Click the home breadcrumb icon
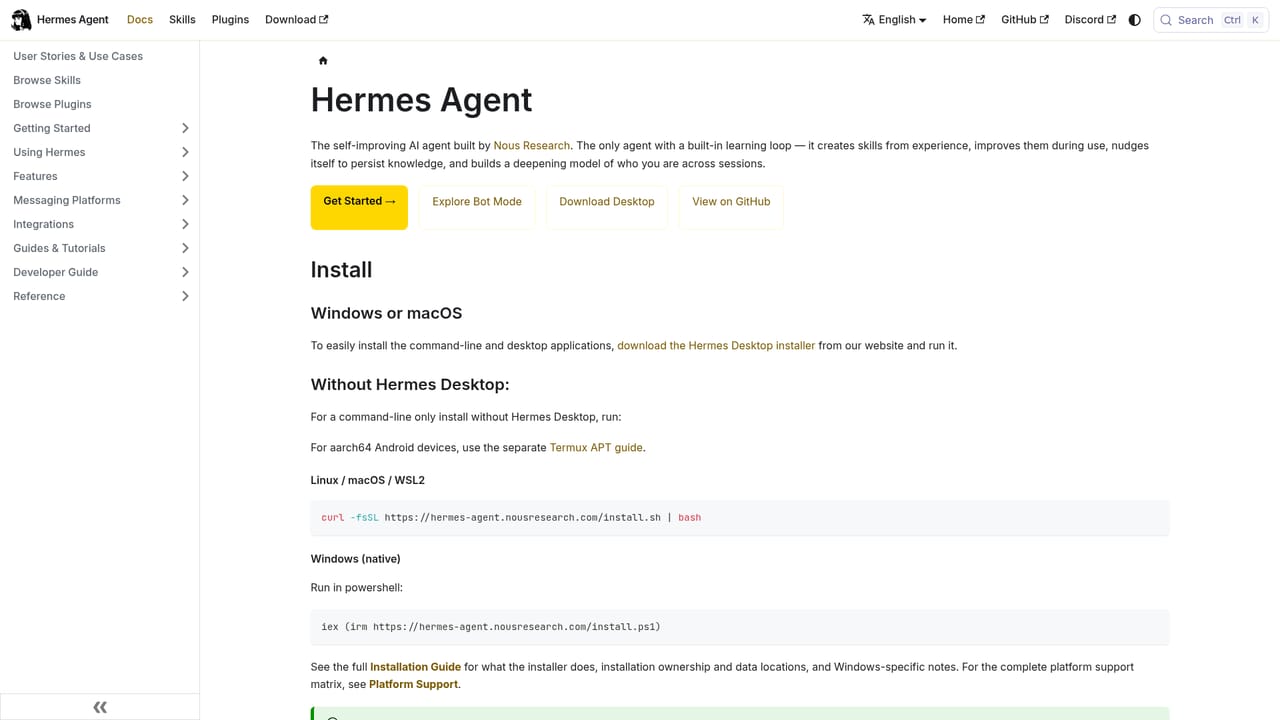Screen dimensions: 1280x720 [x=323, y=61]
